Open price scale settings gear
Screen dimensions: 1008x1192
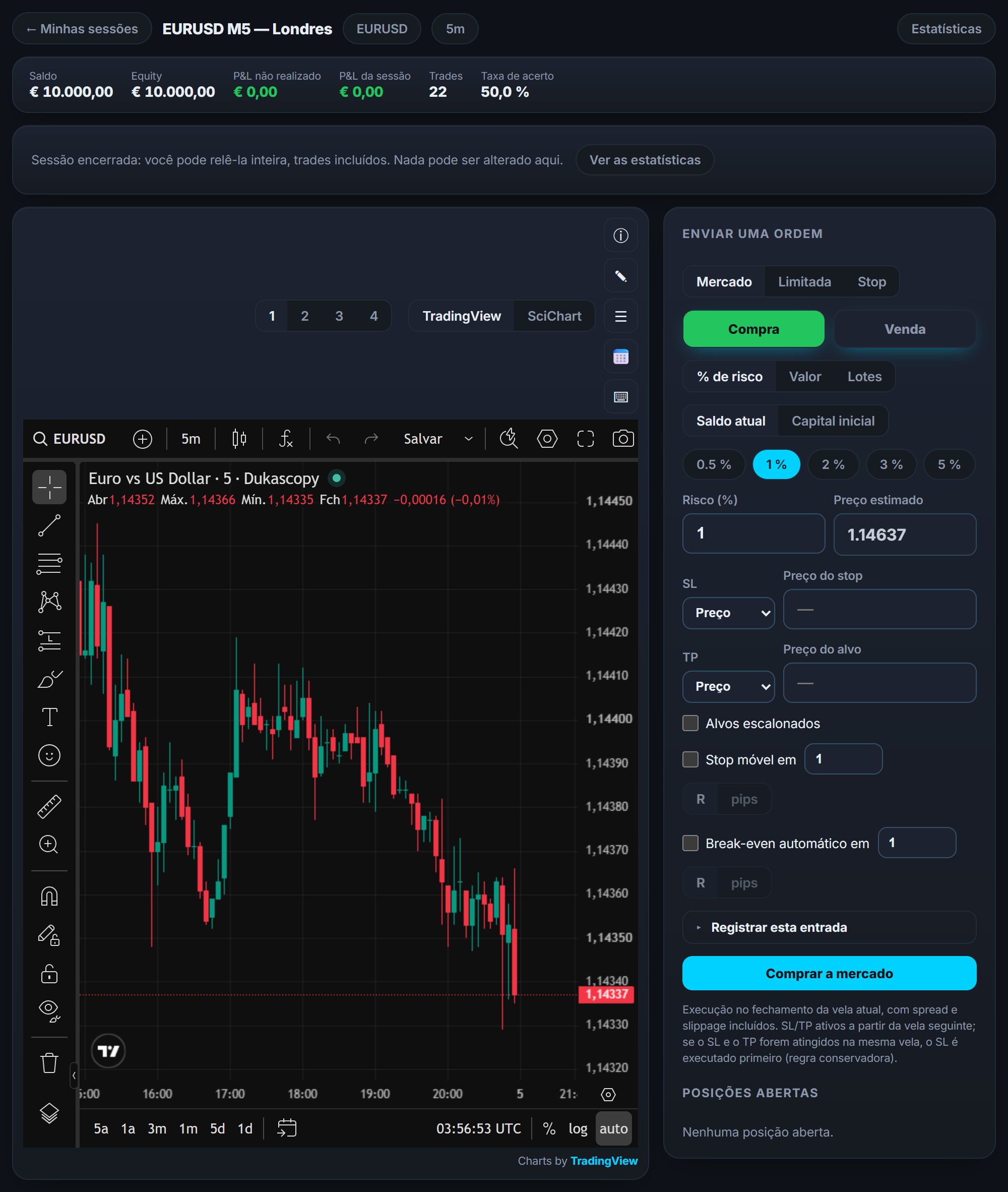tap(608, 1094)
